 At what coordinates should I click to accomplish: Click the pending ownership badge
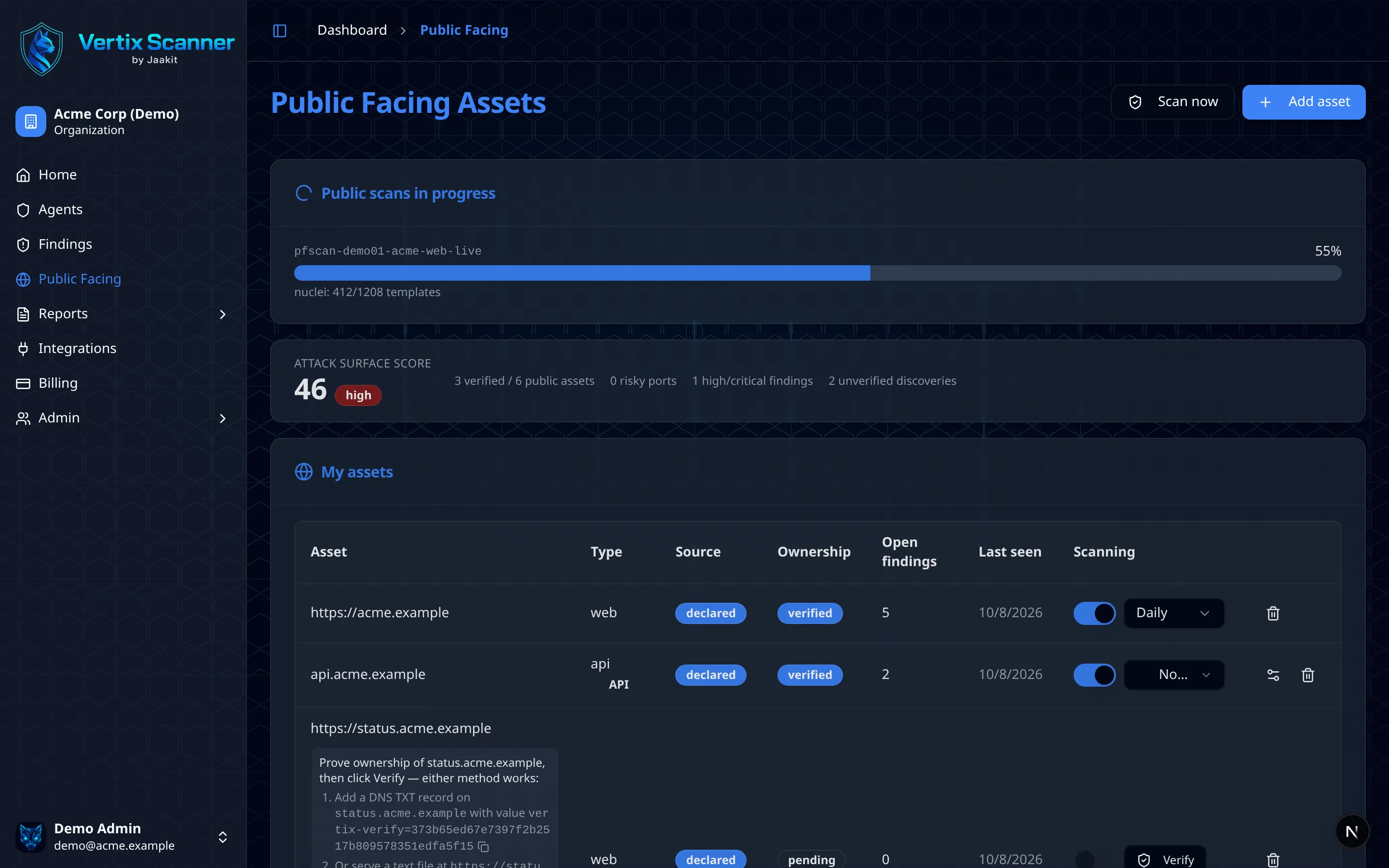tap(811, 859)
